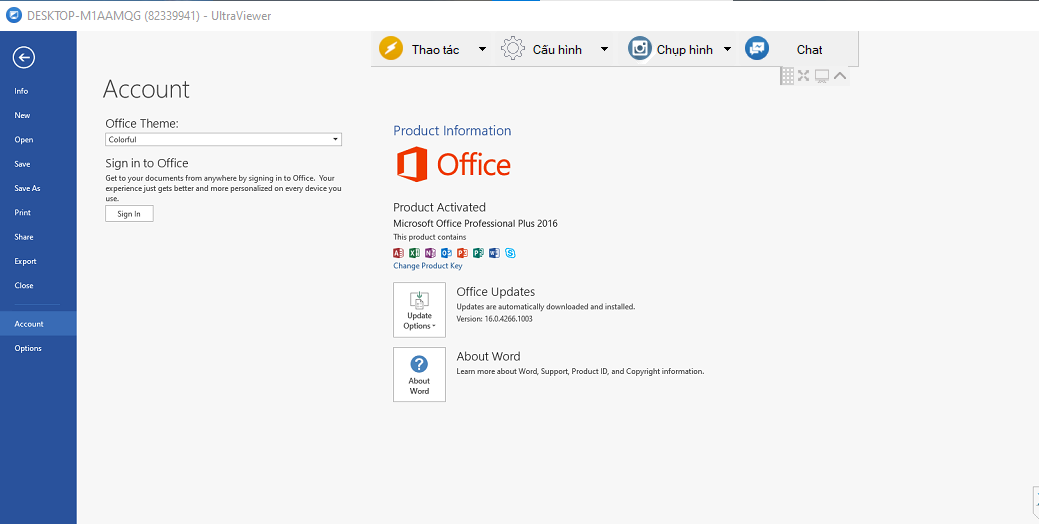
Task: Click the orange Office logo
Action: 454,164
